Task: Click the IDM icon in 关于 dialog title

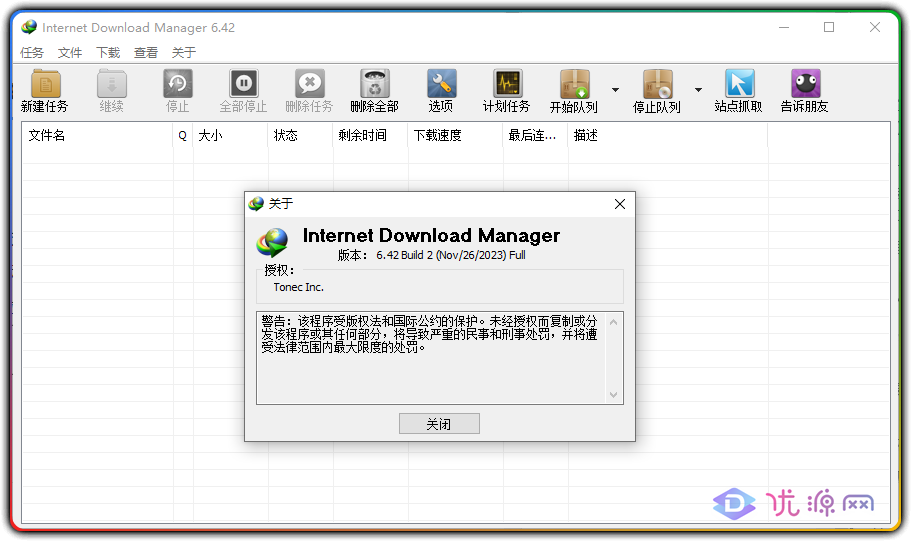Action: 256,203
